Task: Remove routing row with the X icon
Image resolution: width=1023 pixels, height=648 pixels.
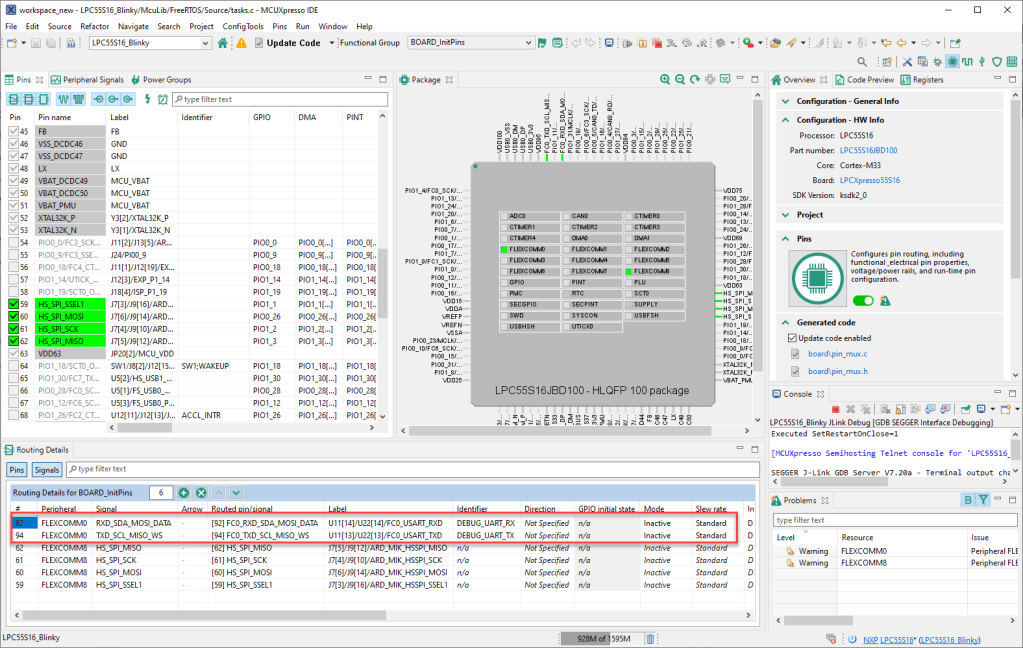Action: tap(201, 493)
